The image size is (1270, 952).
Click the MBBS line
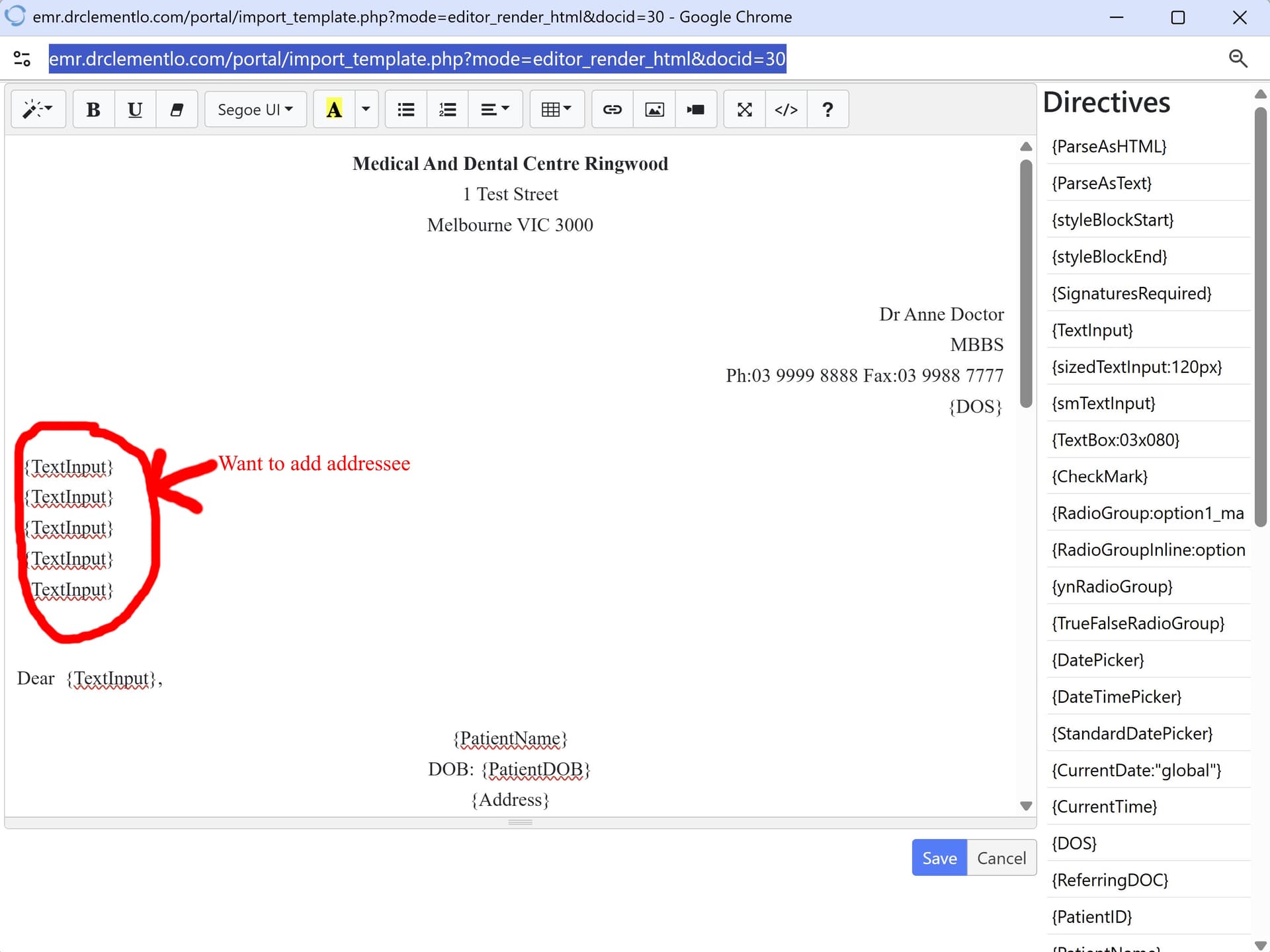pyautogui.click(x=976, y=344)
